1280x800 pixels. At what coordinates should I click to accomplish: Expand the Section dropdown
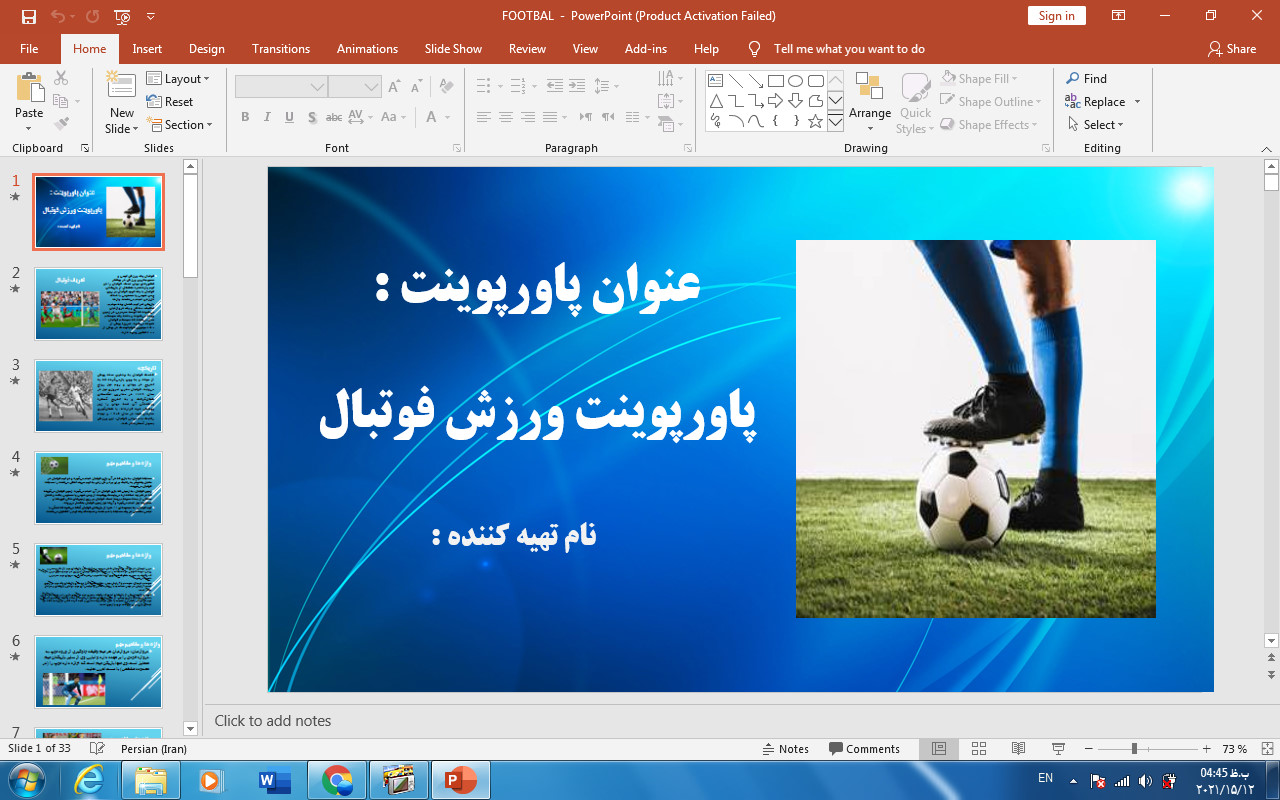[x=181, y=124]
